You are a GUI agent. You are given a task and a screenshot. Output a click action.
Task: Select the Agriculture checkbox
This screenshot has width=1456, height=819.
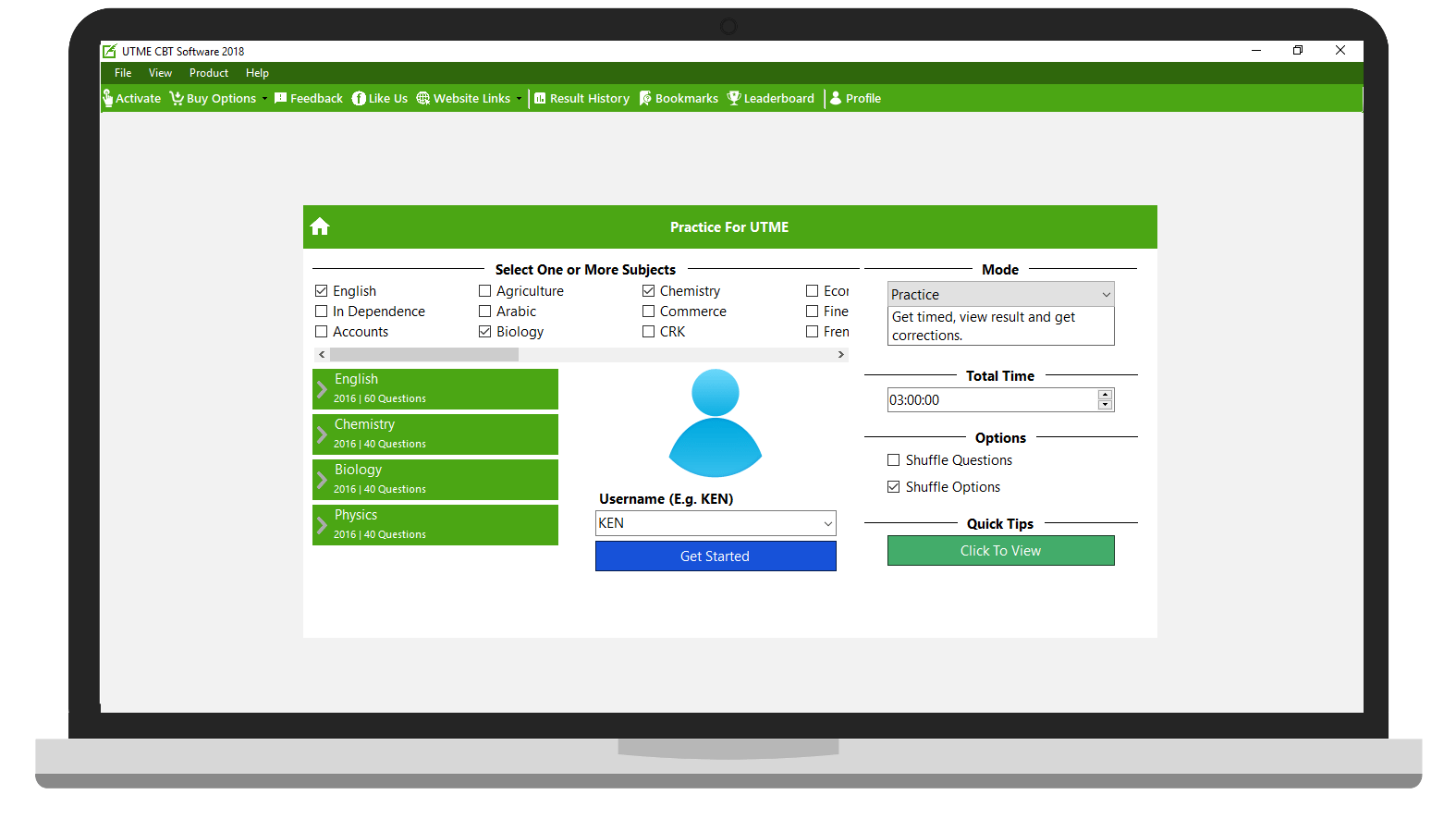485,291
